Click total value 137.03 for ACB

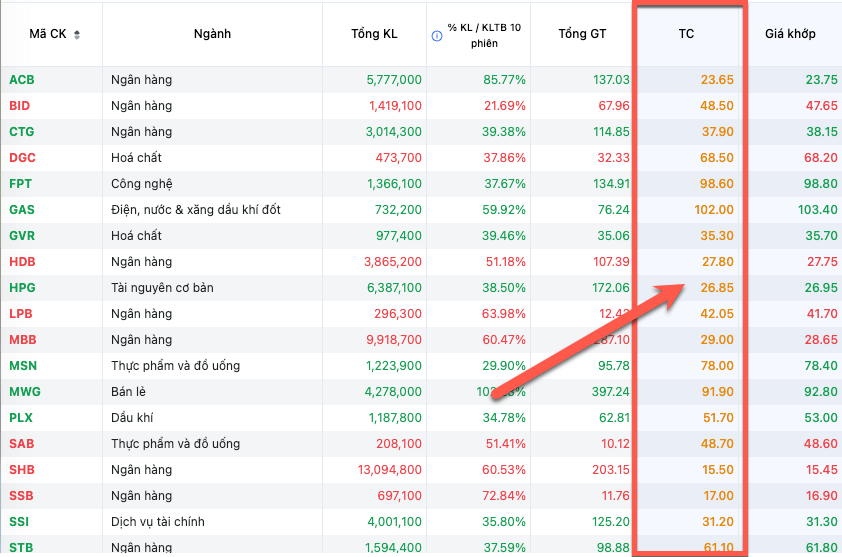[x=611, y=80]
